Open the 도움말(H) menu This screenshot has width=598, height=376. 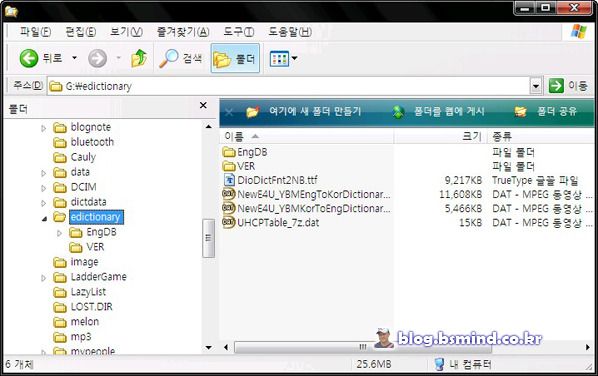[290, 32]
